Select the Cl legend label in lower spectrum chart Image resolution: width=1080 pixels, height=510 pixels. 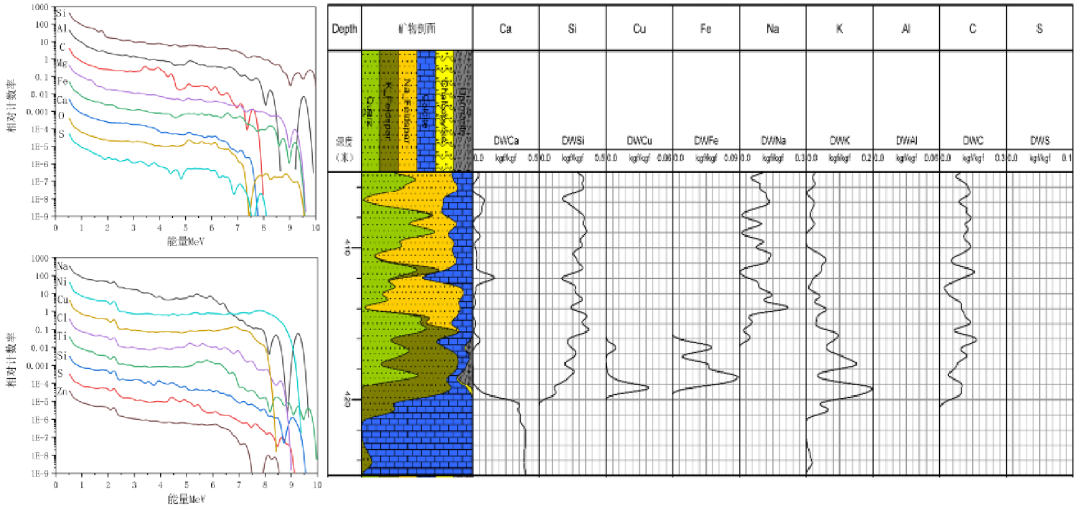63,319
